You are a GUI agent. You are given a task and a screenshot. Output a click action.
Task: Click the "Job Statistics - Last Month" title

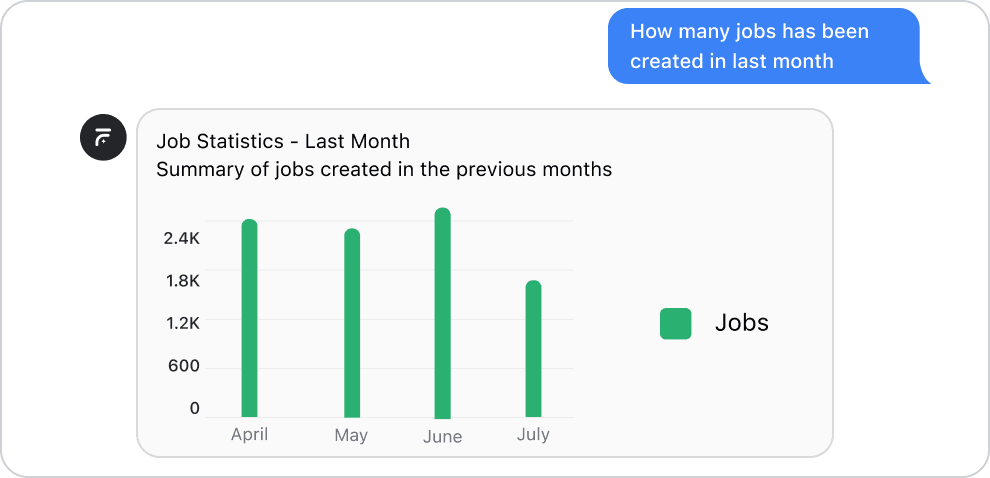pos(283,141)
